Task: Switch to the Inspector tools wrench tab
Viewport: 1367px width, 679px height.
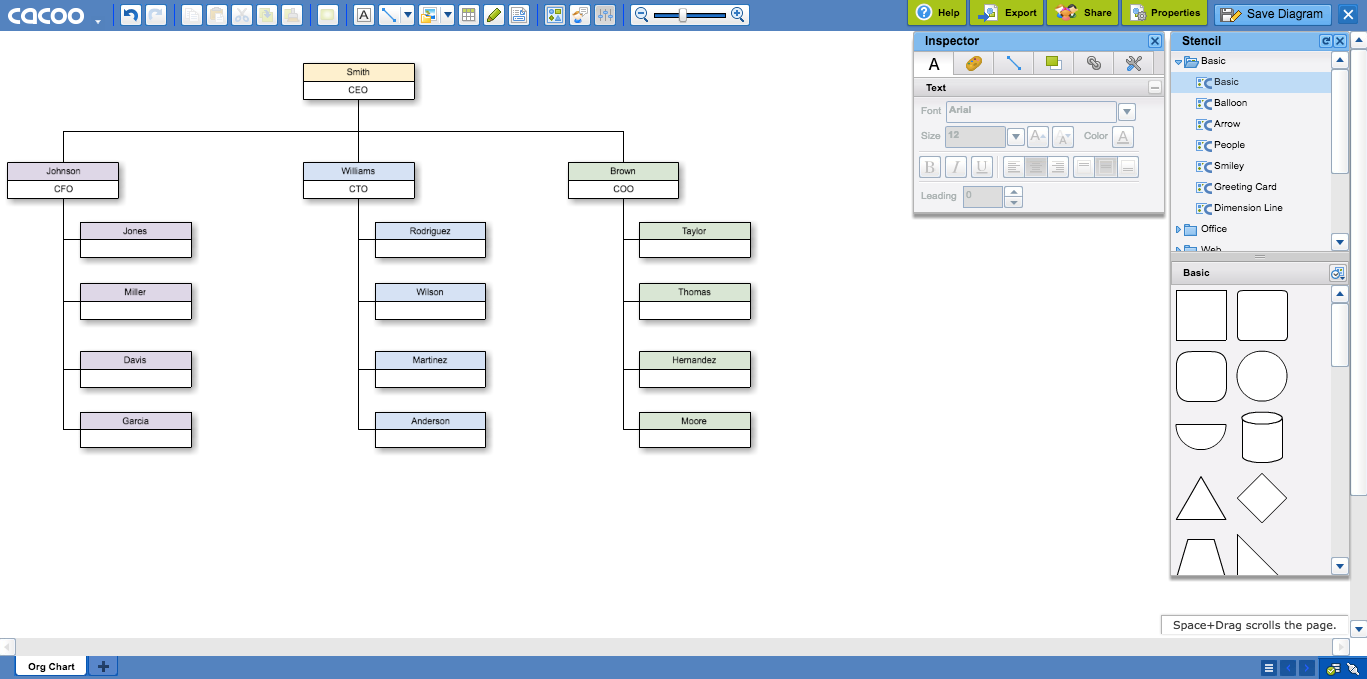Action: click(1133, 64)
